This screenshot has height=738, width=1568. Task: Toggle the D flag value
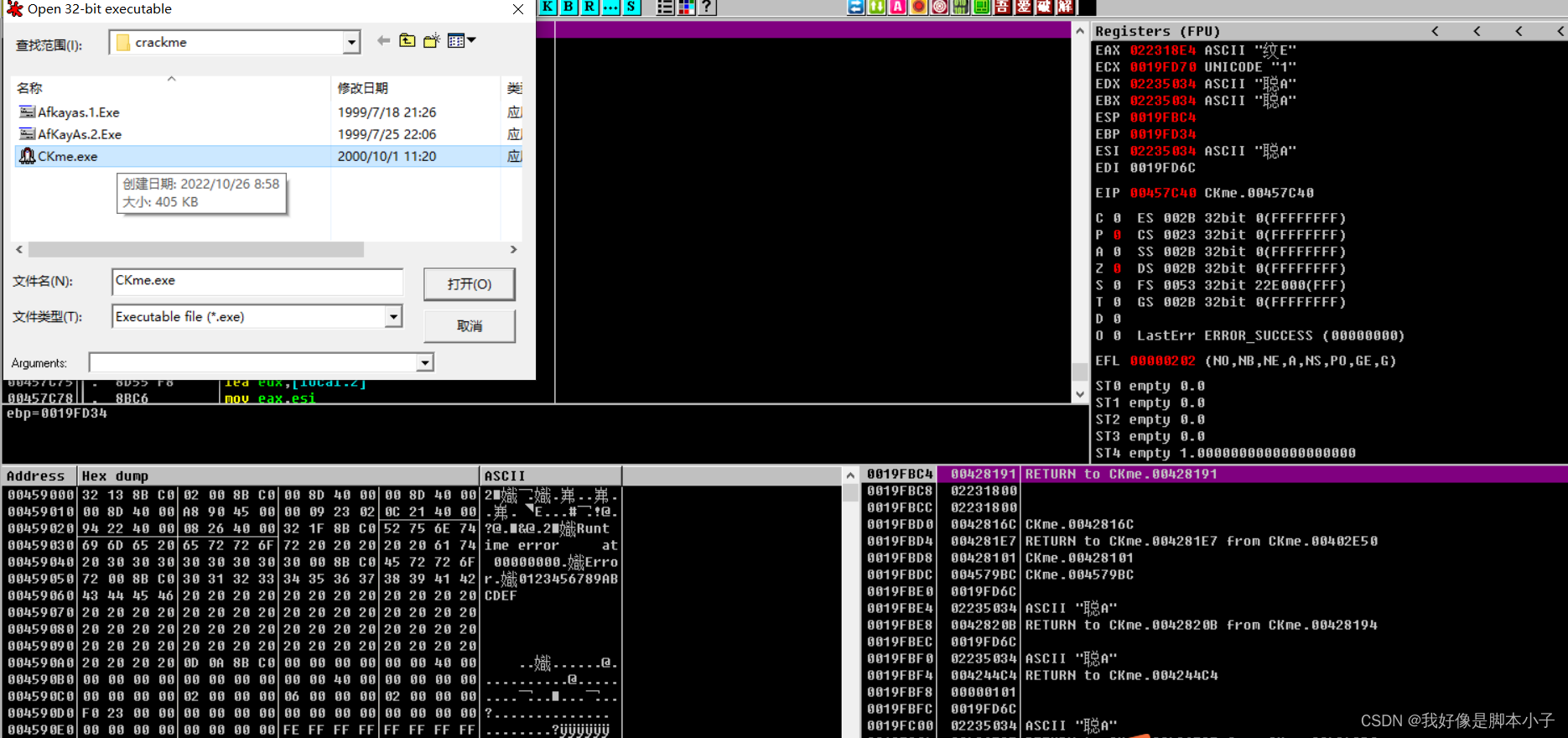pyautogui.click(x=1117, y=319)
